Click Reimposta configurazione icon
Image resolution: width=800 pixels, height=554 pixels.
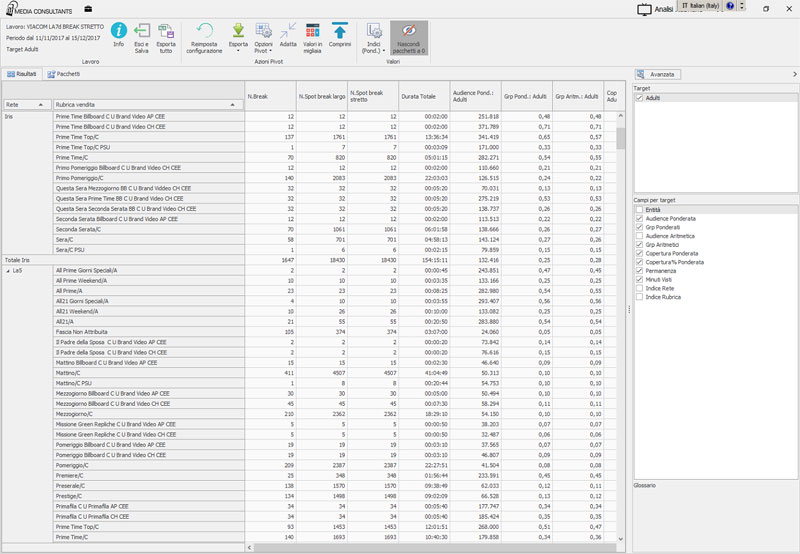point(204,31)
